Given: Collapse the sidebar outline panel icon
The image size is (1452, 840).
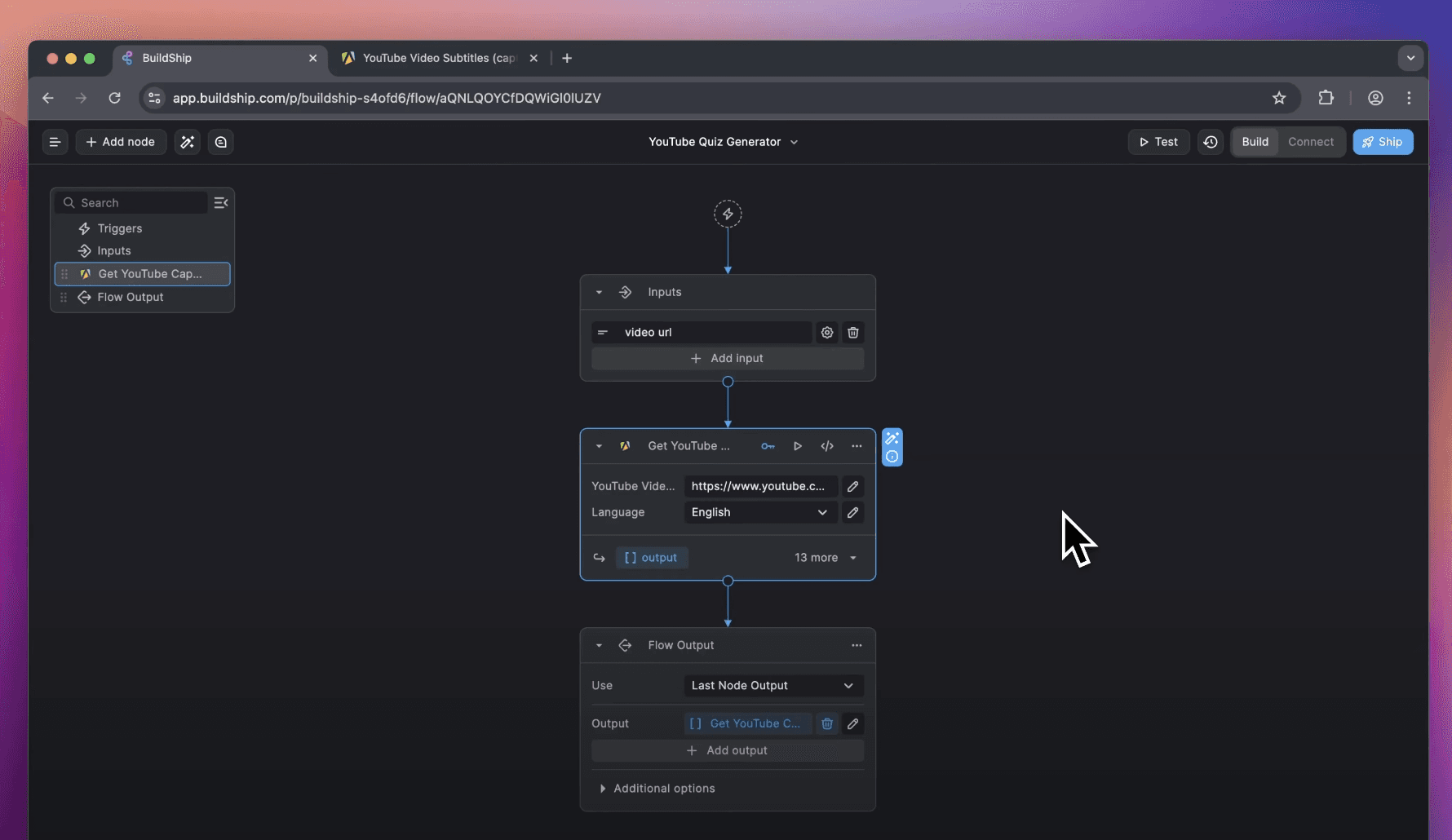Looking at the screenshot, I should point(221,202).
